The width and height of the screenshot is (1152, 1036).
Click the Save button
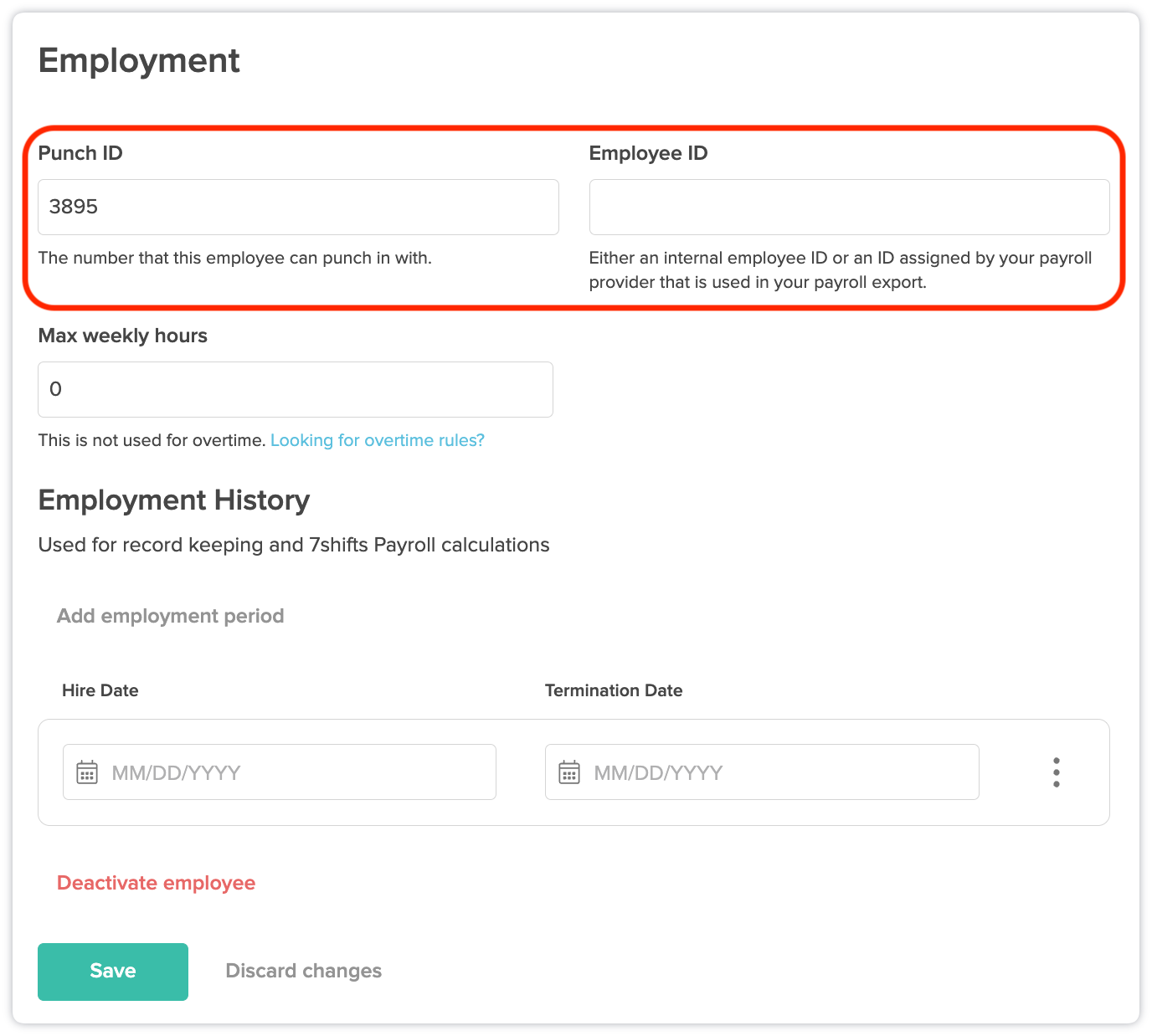click(x=112, y=972)
